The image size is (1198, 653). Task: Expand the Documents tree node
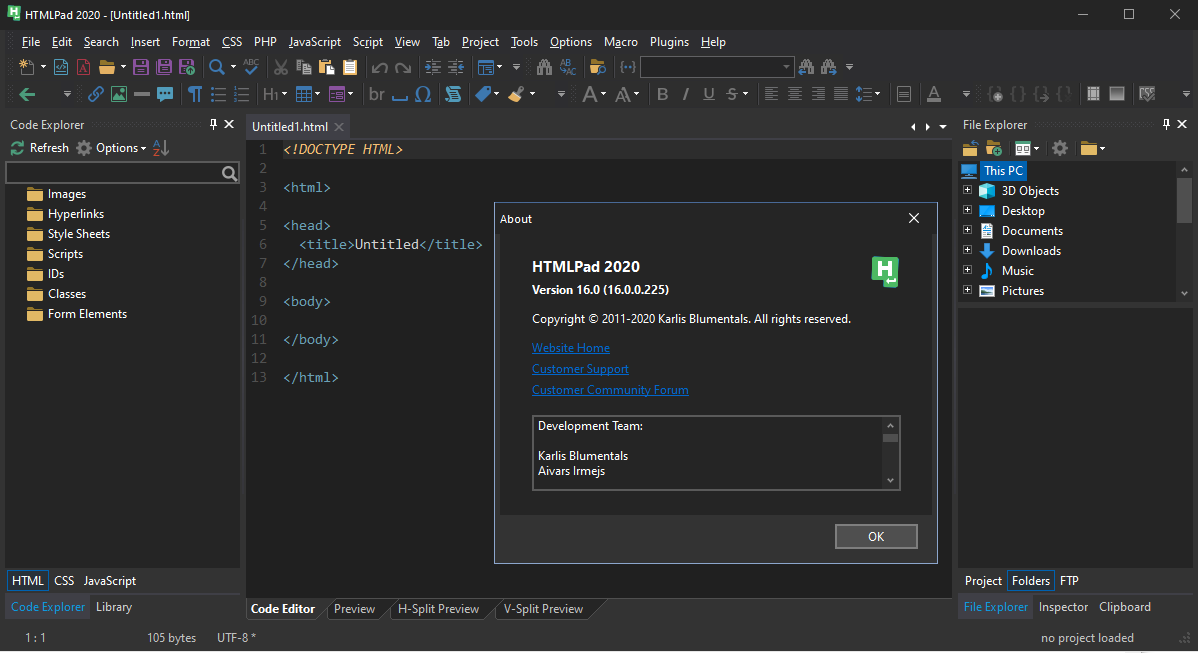point(967,230)
